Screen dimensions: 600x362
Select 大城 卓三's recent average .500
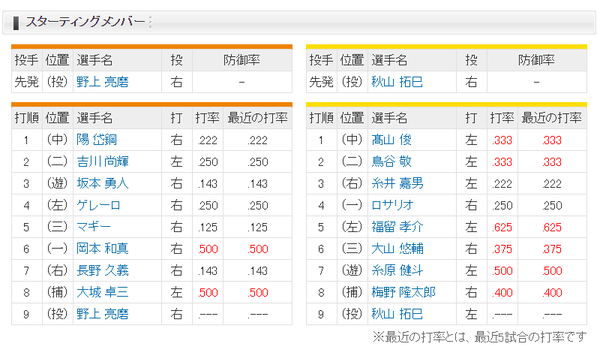tap(258, 293)
